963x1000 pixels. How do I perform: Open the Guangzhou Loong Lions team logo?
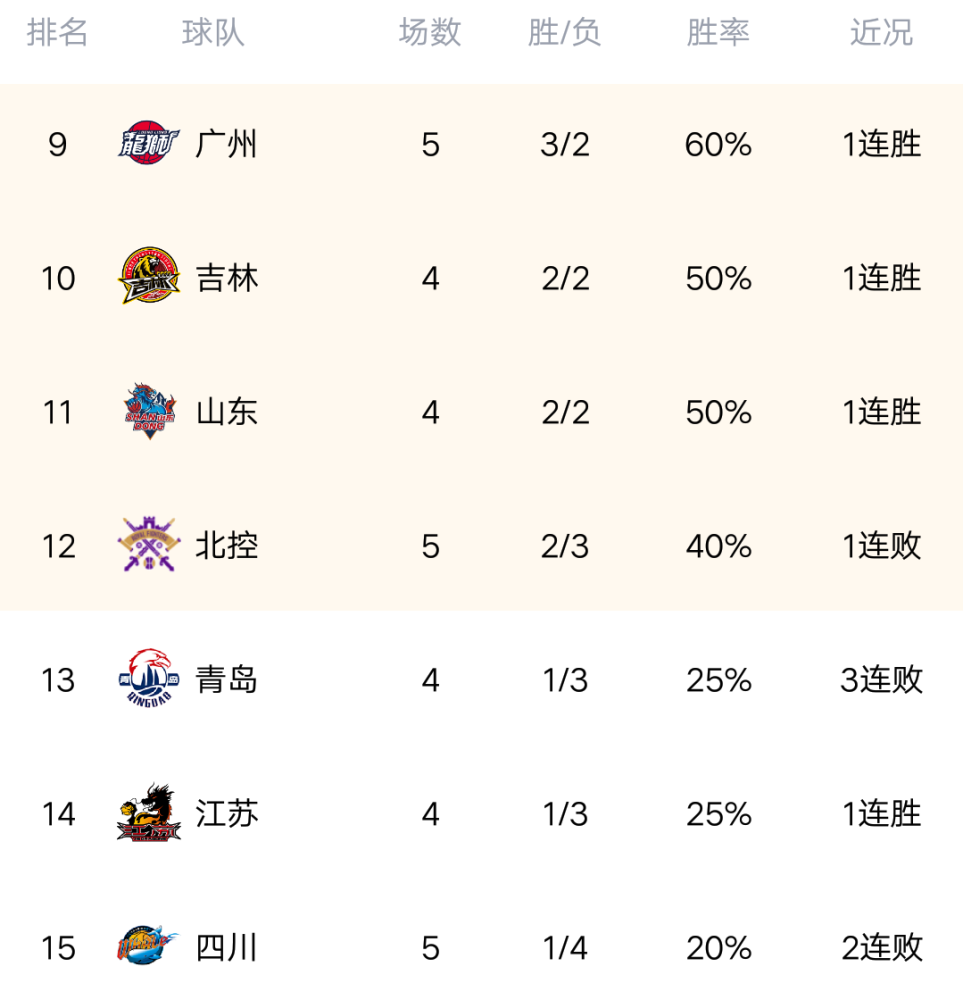tap(149, 143)
